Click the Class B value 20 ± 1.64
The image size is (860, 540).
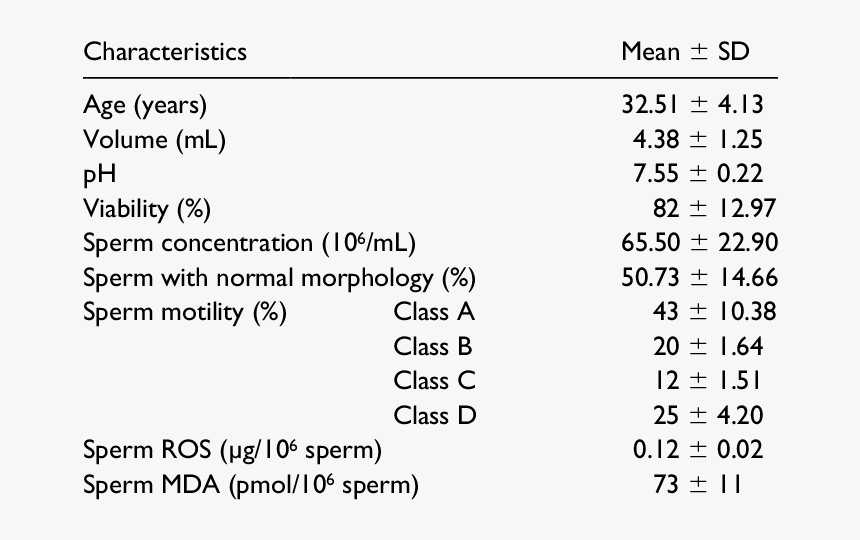[x=708, y=346]
